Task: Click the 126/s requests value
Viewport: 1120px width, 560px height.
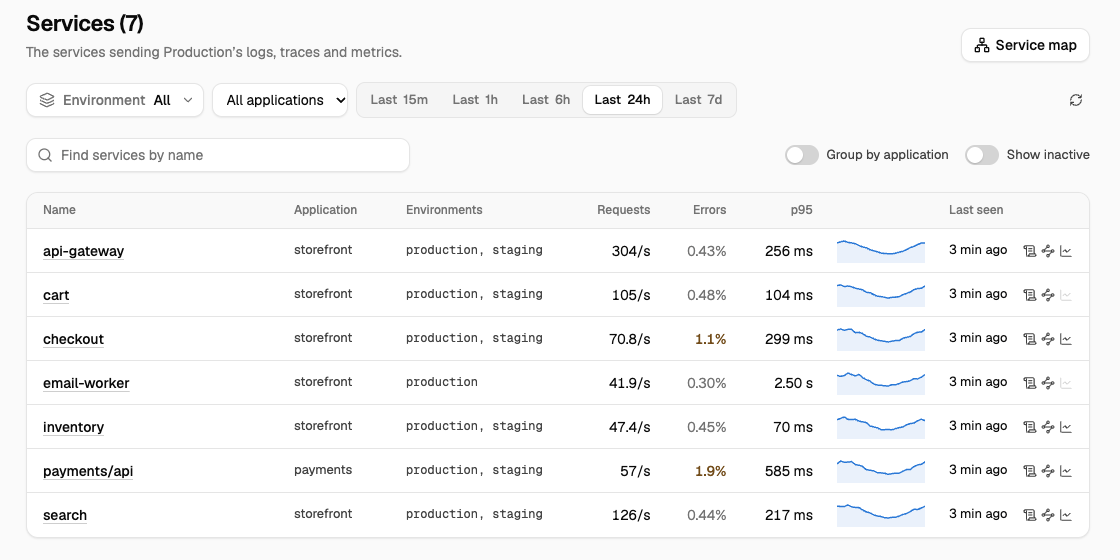Action: pos(631,516)
